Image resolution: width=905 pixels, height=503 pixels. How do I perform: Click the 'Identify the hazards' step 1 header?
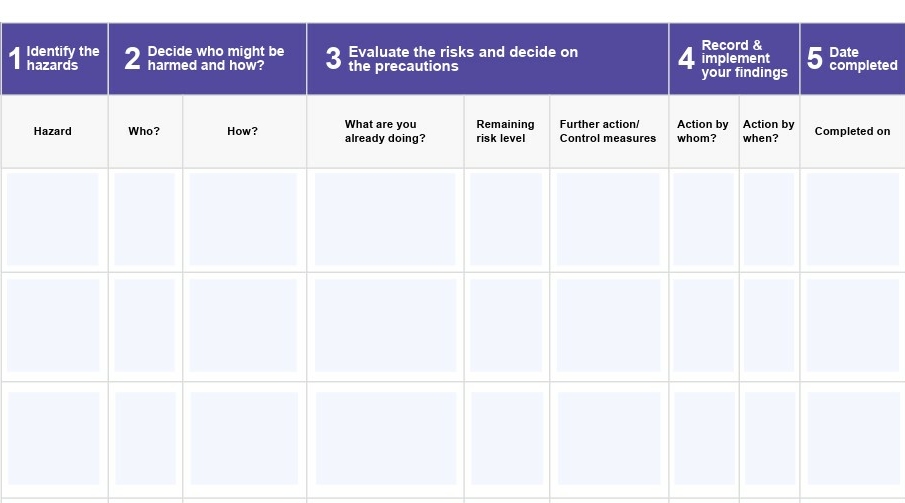coord(55,58)
